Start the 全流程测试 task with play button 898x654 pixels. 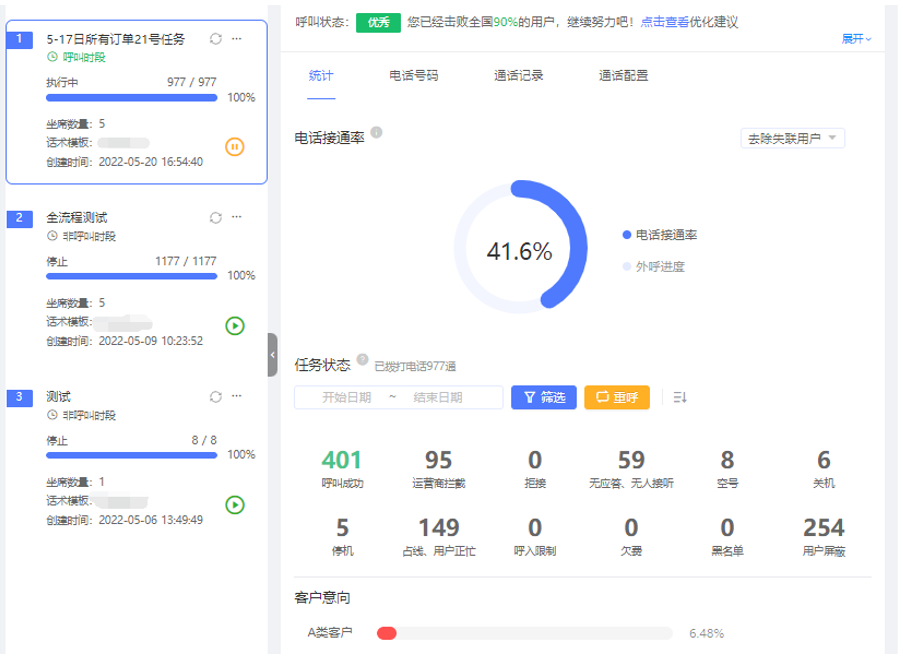point(235,325)
